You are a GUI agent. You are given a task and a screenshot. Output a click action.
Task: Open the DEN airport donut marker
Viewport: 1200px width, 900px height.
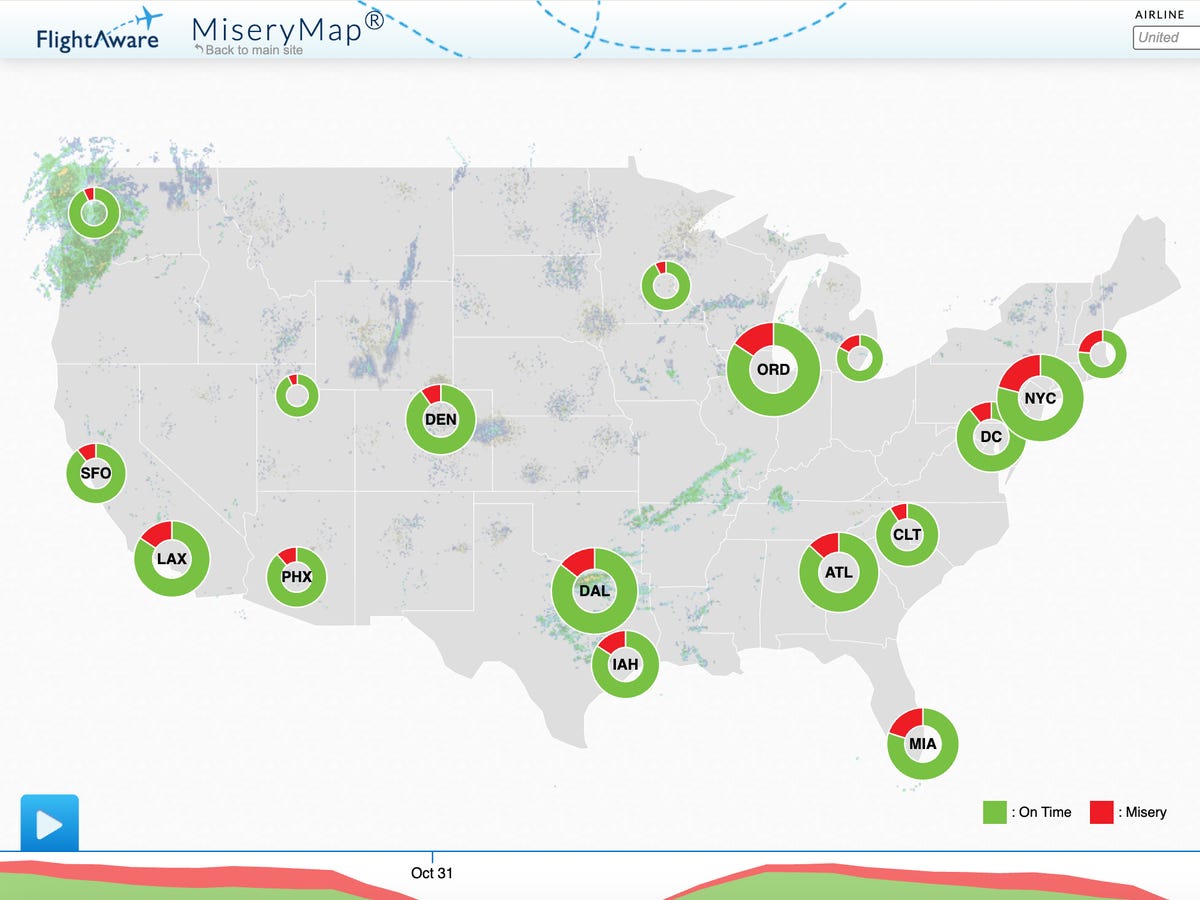pos(440,420)
